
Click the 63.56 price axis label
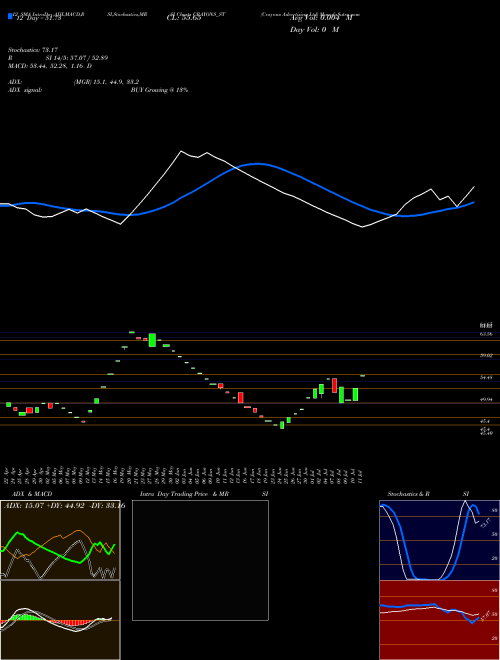coord(486,334)
